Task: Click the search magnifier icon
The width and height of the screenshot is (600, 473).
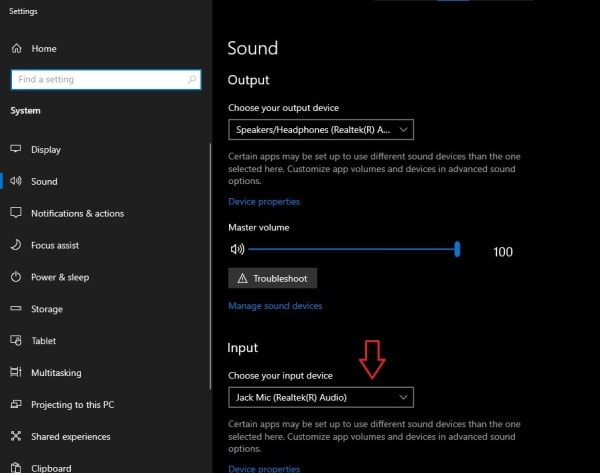Action: click(x=192, y=79)
